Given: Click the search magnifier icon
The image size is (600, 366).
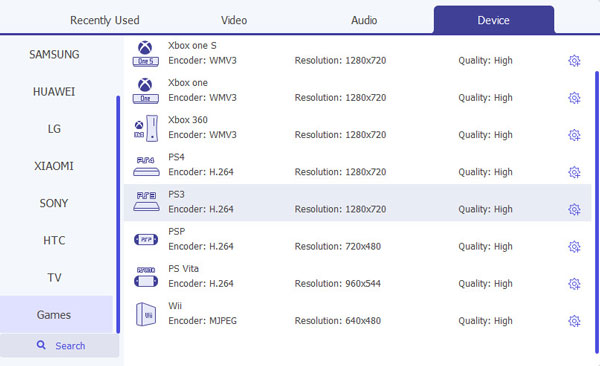Looking at the screenshot, I should (x=41, y=345).
